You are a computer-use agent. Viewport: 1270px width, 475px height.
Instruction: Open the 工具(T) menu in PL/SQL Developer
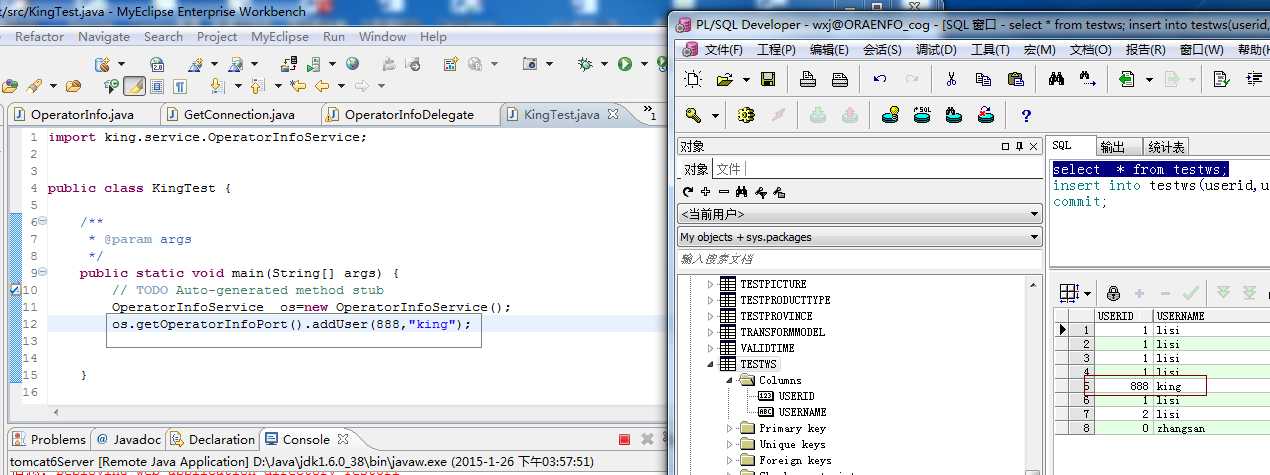[990, 49]
